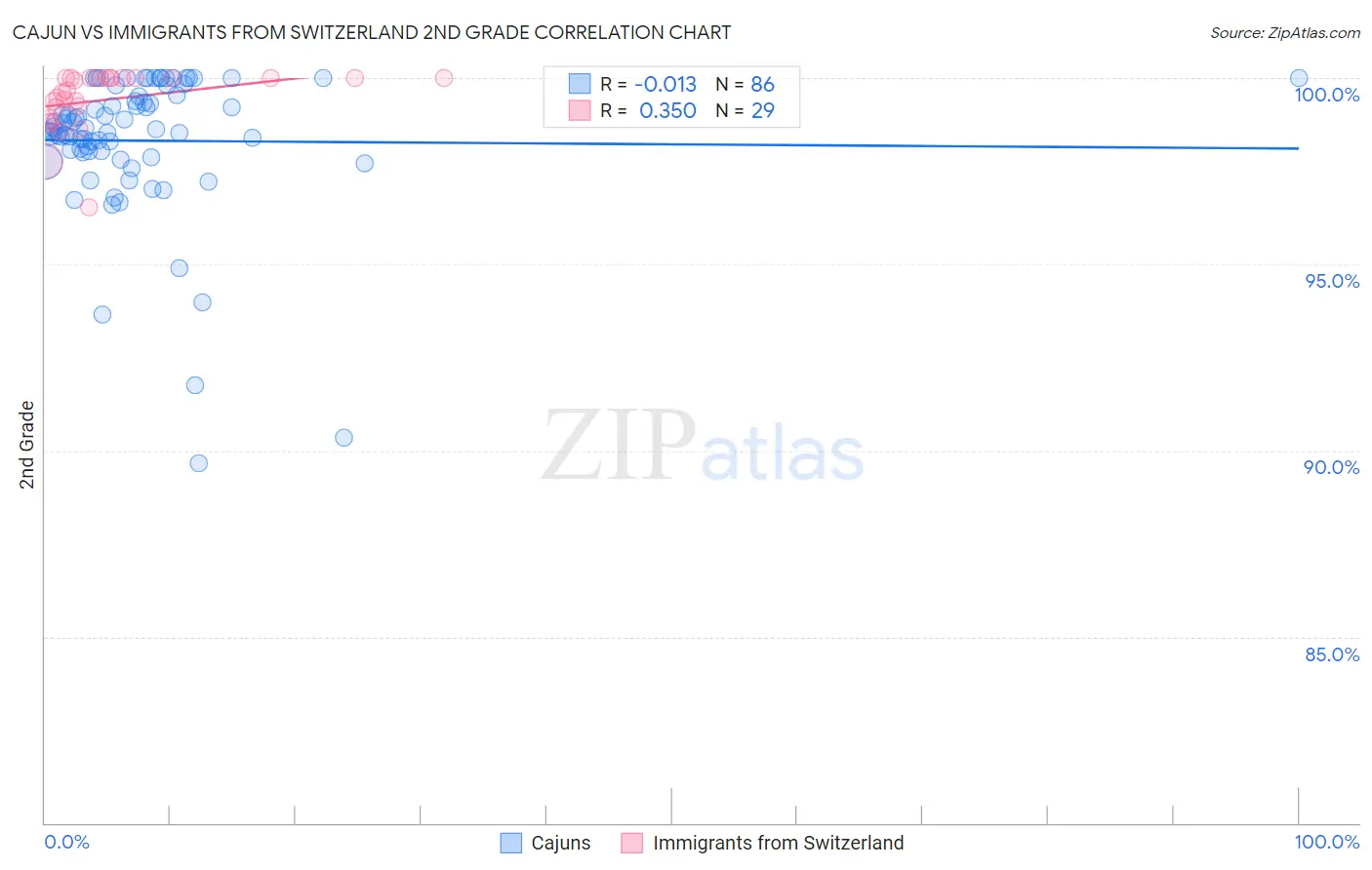Toggle the Immigrants from Switzerland legend label
Viewport: 1372px width, 870px height.
779,843
